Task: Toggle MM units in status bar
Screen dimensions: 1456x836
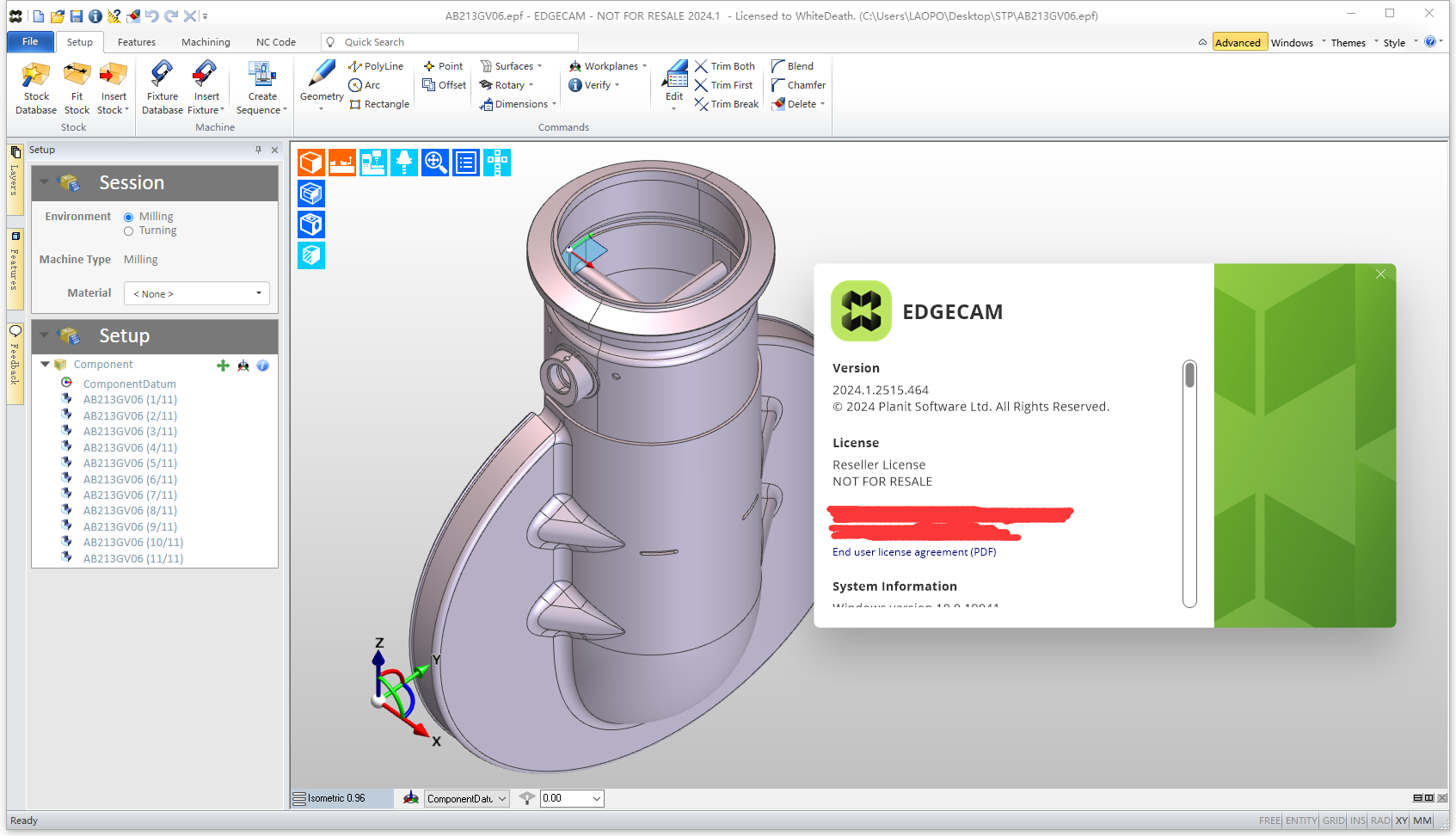Action: (1423, 821)
